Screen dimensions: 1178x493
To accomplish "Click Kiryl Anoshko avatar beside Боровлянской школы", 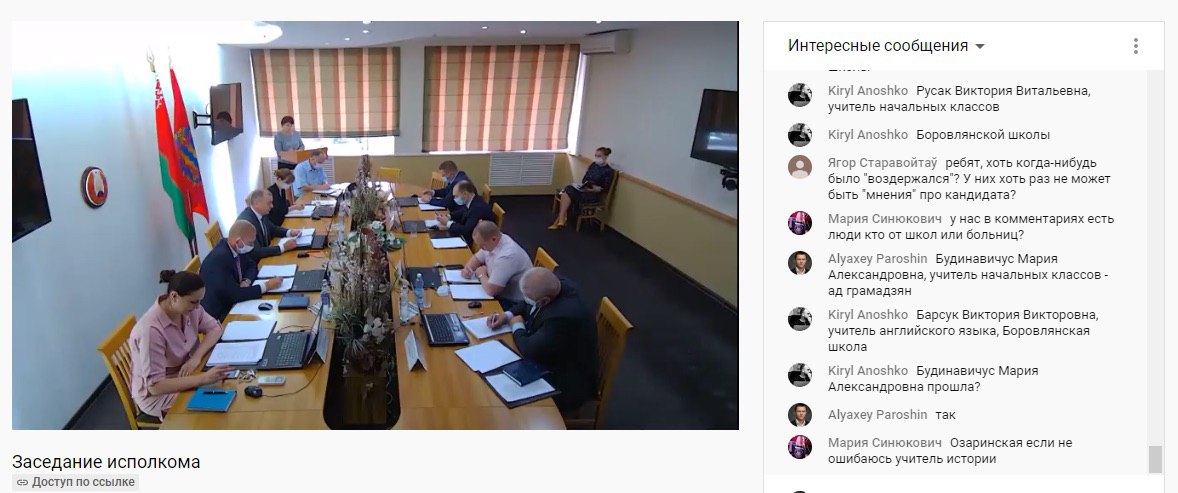I will (x=799, y=135).
